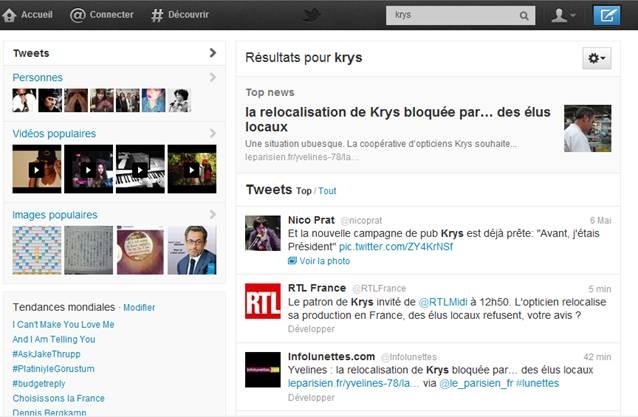Screen dimensions: 638x417
Task: Open the @RTLMidi mention
Action: pos(443,302)
